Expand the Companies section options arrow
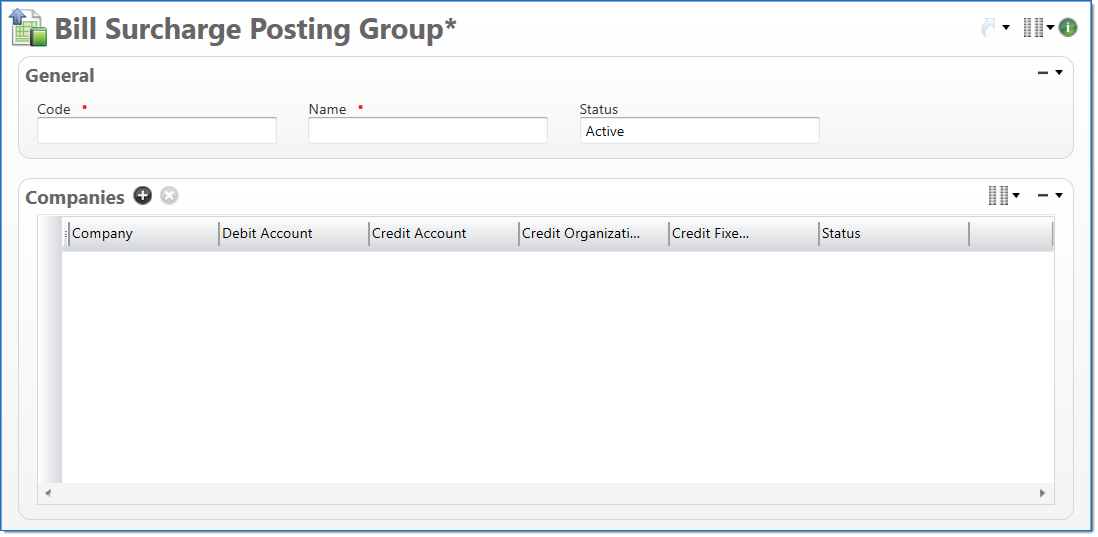 point(1059,196)
